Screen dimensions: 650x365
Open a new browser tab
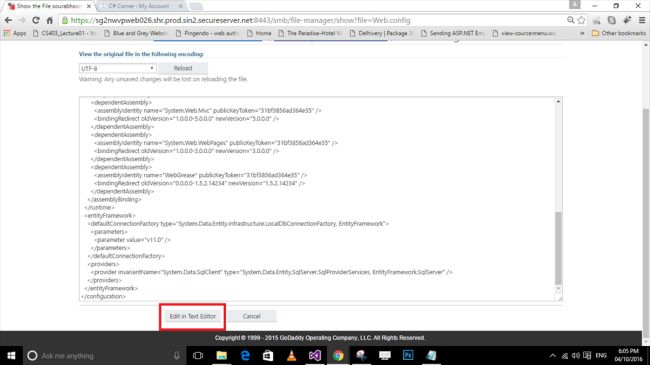pos(196,6)
